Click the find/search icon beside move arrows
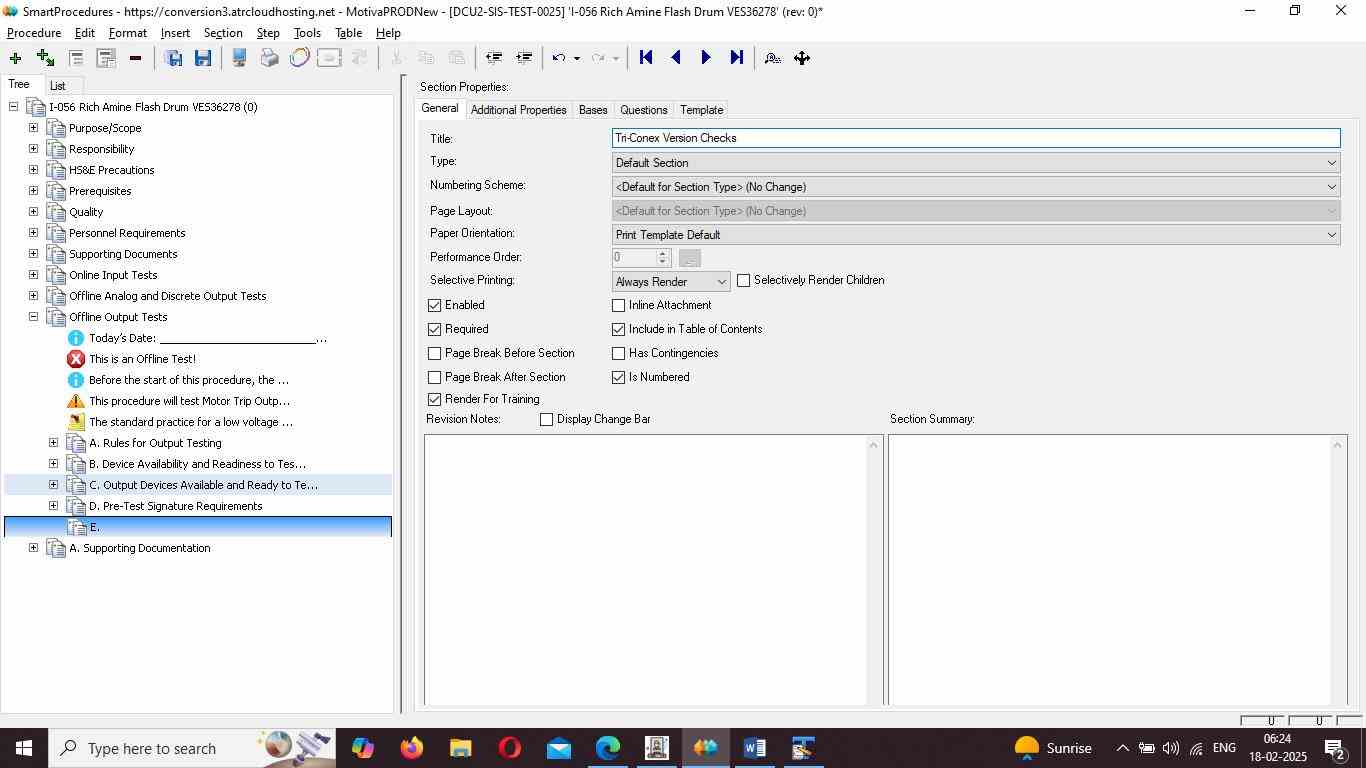This screenshot has width=1366, height=768. [772, 58]
